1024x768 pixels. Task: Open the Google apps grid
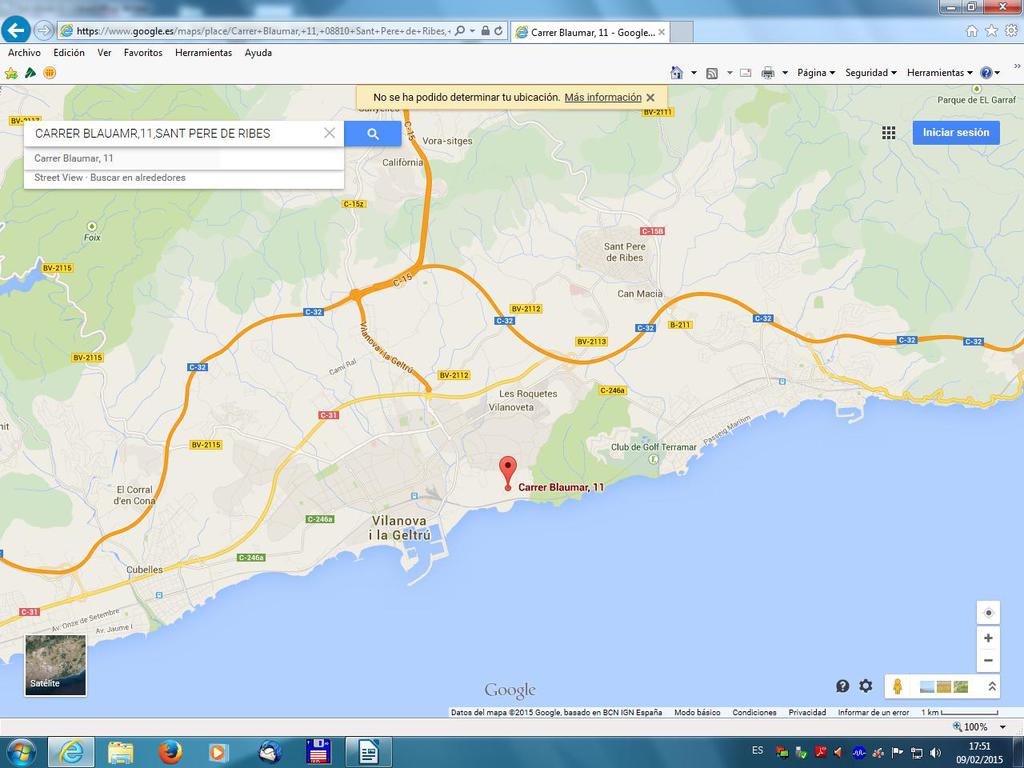click(x=888, y=133)
